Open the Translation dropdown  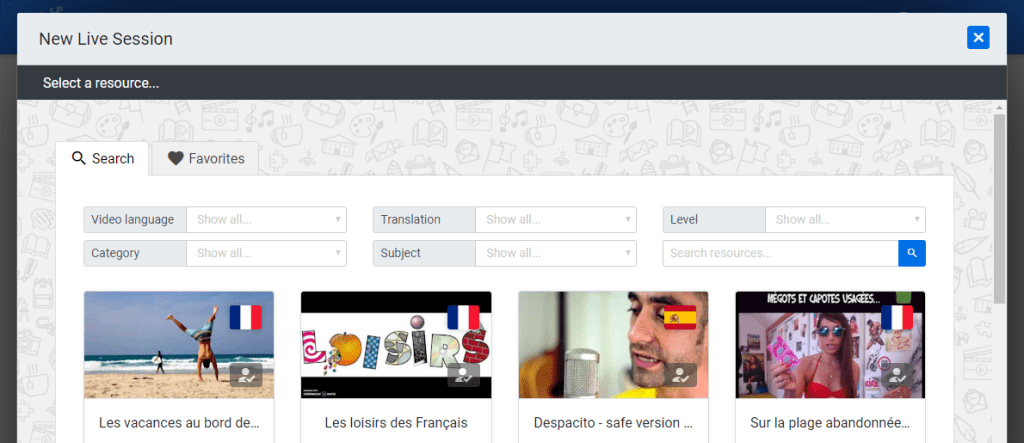[556, 220]
